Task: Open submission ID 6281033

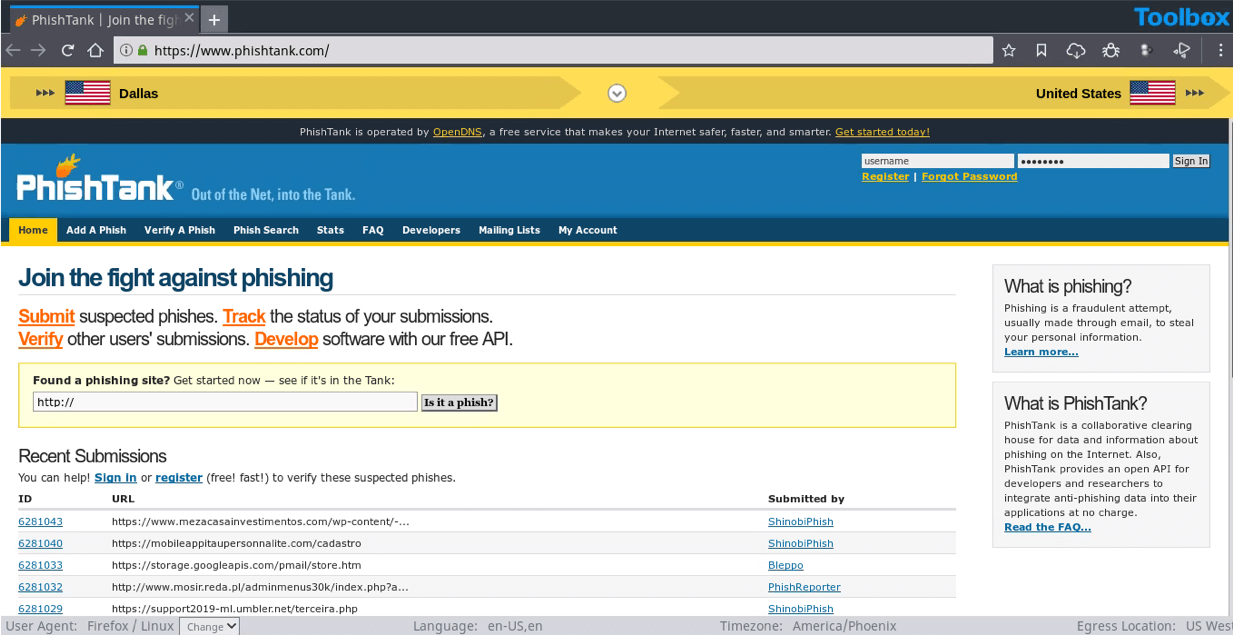Action: coord(40,565)
